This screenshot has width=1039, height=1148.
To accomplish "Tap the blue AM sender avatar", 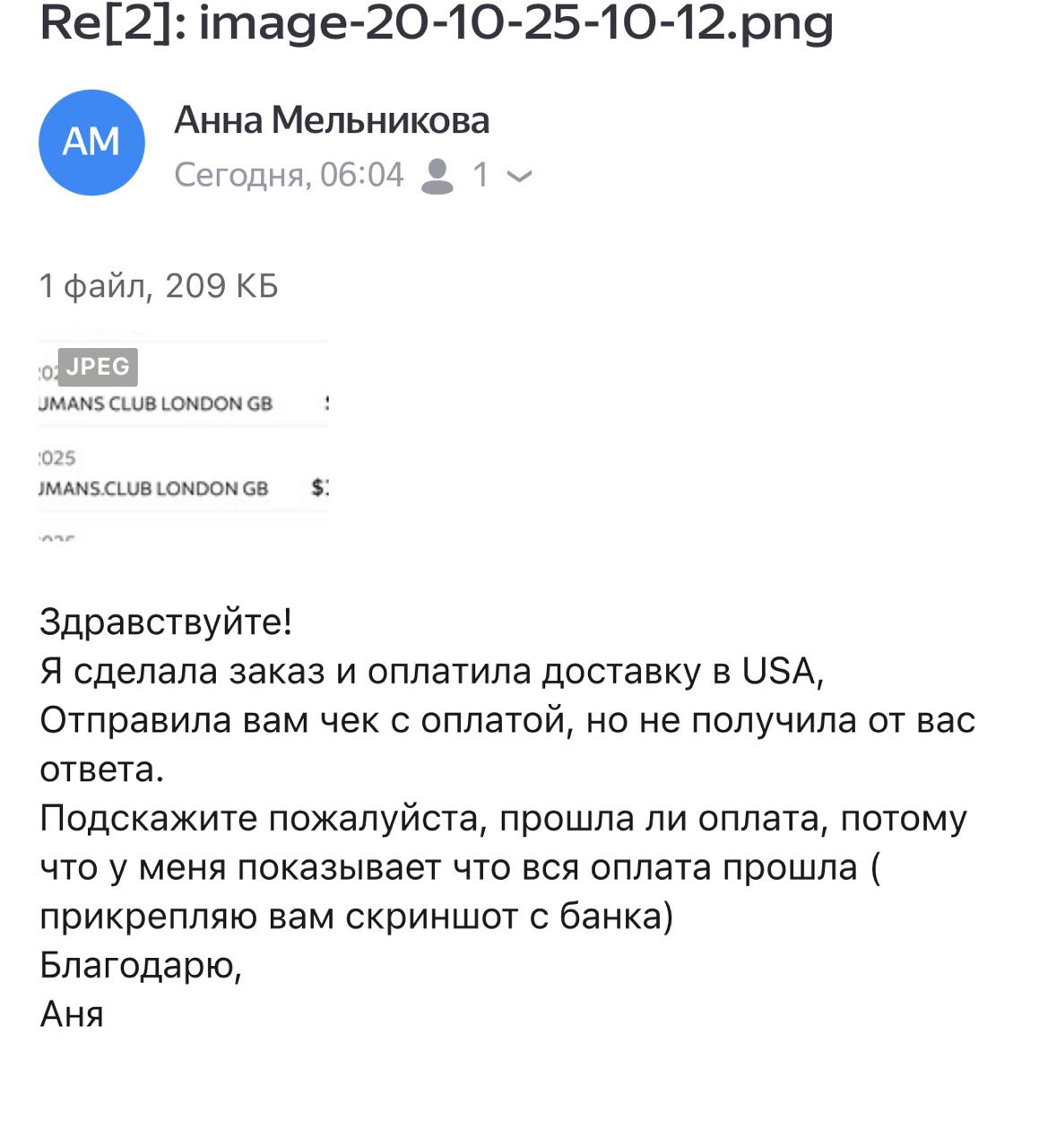I will pyautogui.click(x=91, y=142).
